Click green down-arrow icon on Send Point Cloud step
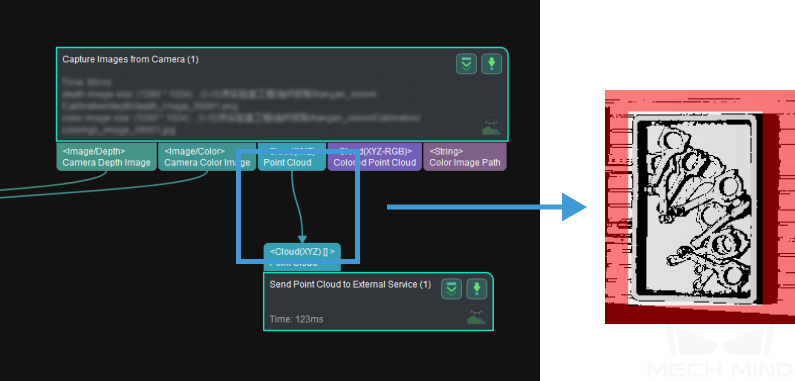Screen dimensions: 795x381 [476, 289]
